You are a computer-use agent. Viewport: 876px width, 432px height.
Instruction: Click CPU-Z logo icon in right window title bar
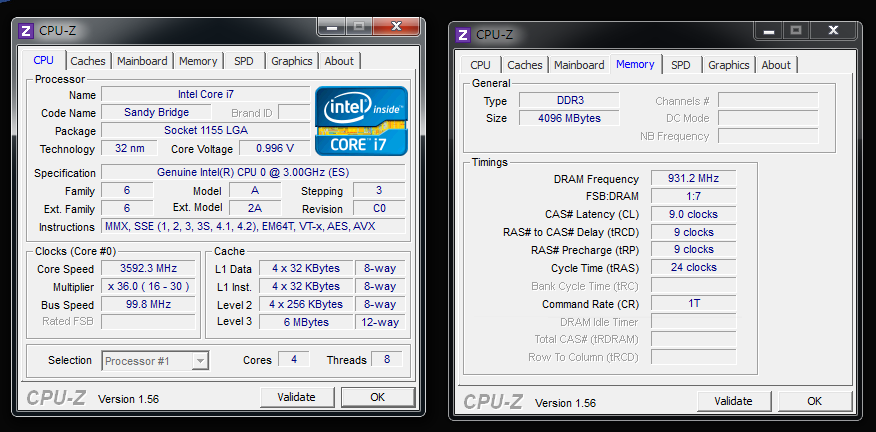463,35
